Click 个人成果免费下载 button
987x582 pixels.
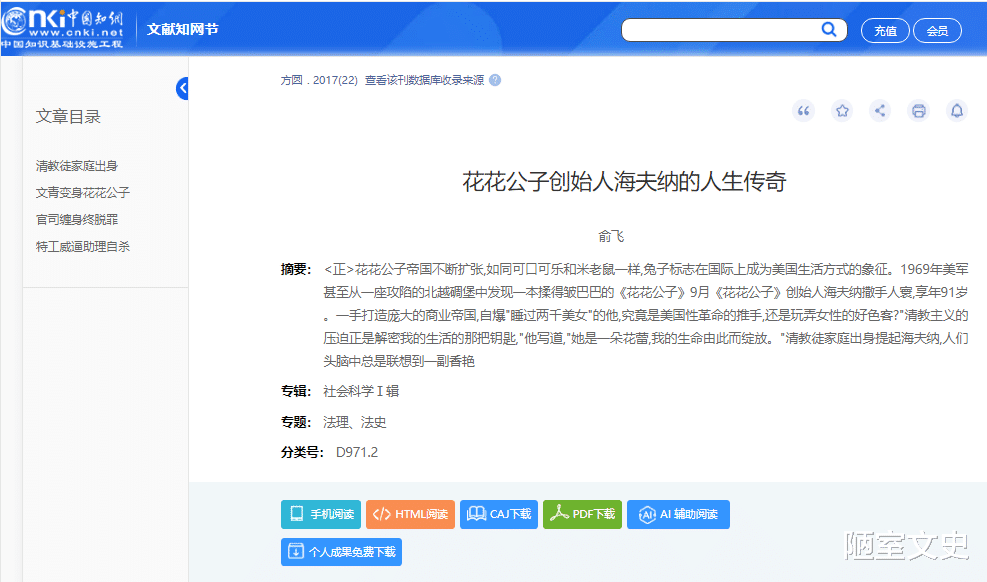(x=341, y=552)
